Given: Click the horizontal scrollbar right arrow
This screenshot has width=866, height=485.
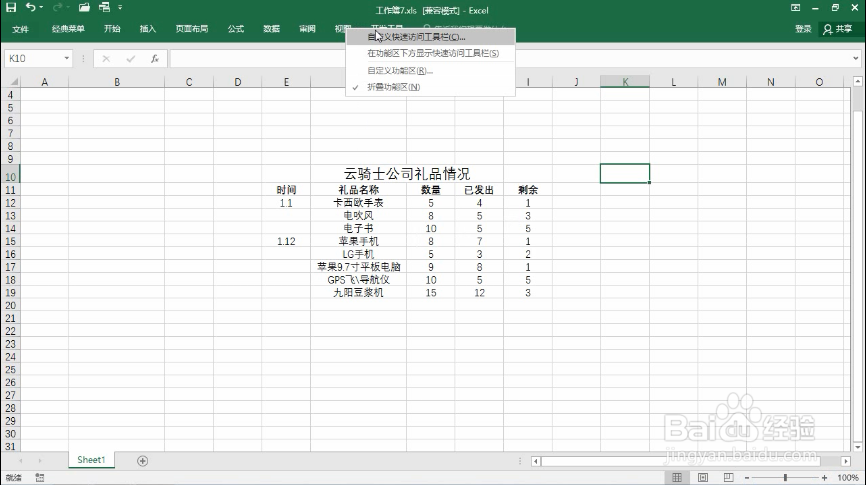Looking at the screenshot, I should pyautogui.click(x=846, y=461).
